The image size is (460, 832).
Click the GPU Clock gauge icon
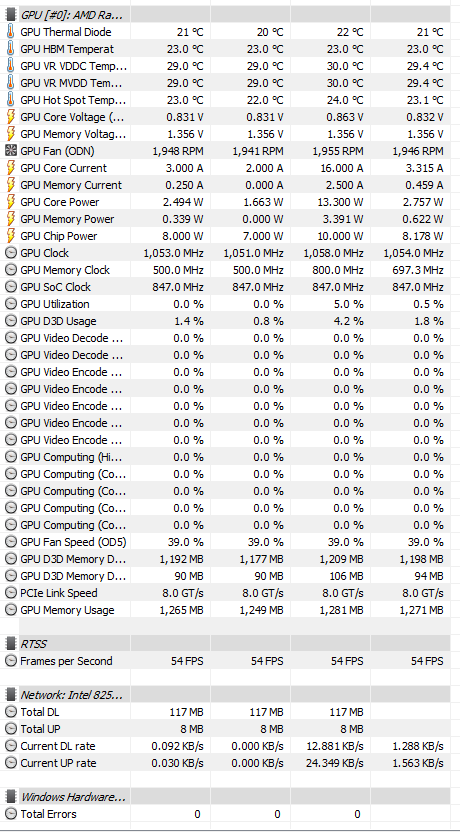(x=11, y=253)
